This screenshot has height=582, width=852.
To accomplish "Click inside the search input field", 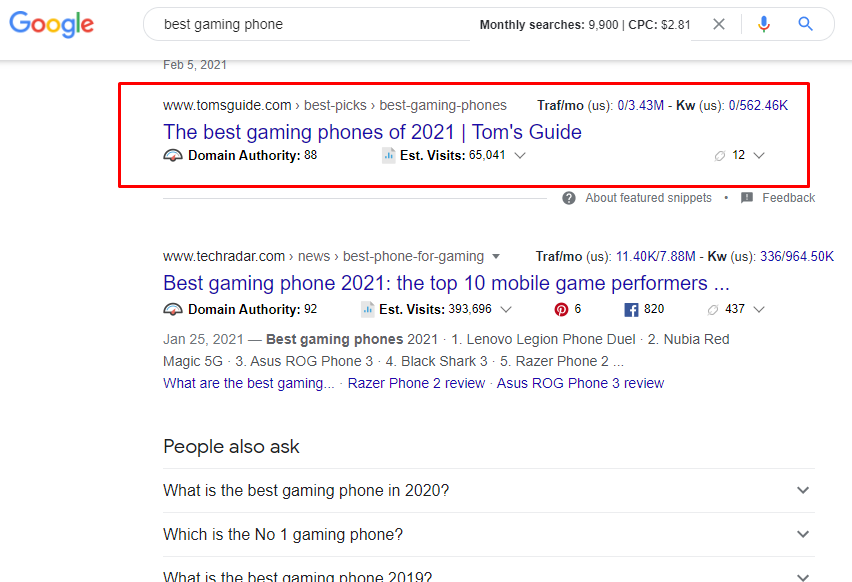I will (300, 24).
